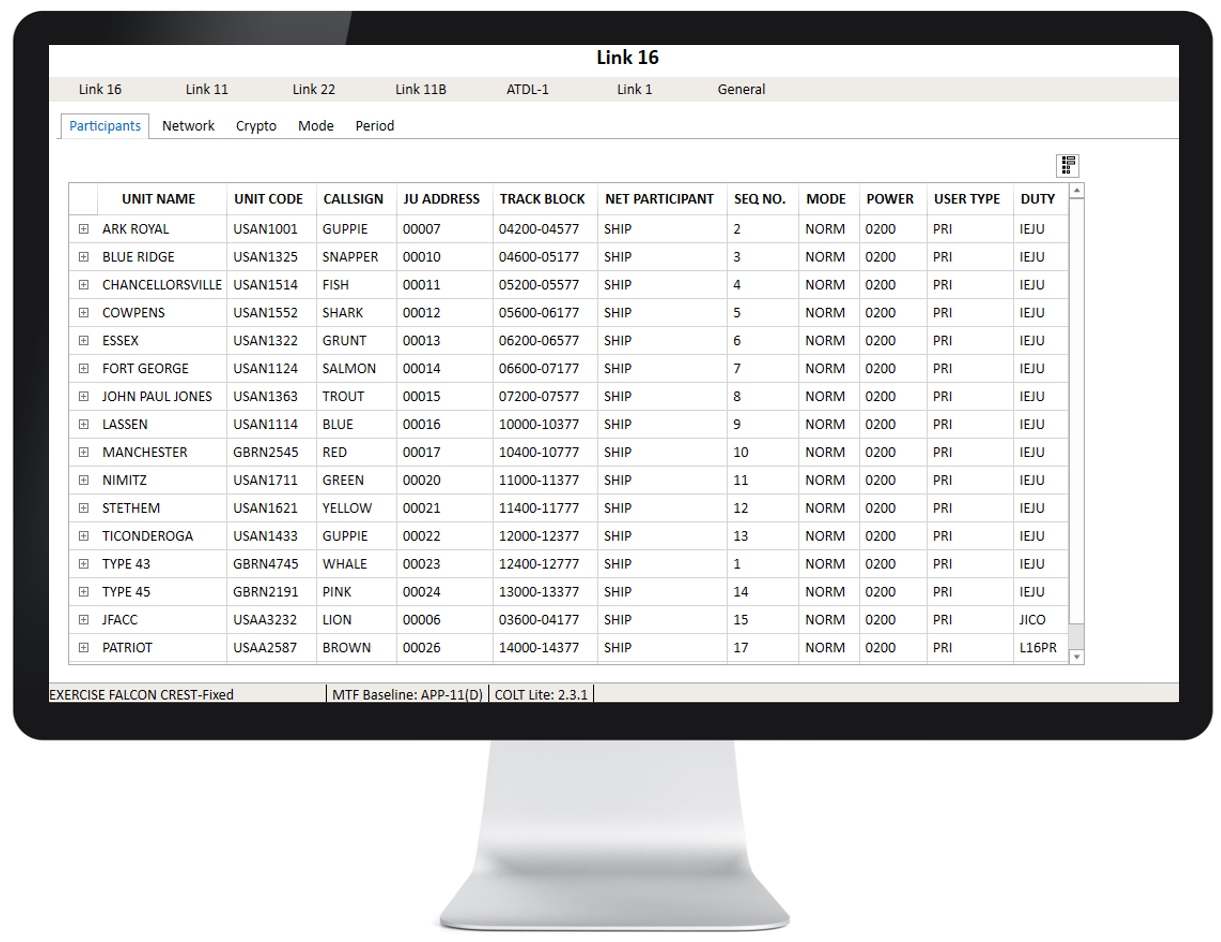The image size is (1221, 942).
Task: Click the JU ADDRESS column header
Action: (x=441, y=199)
